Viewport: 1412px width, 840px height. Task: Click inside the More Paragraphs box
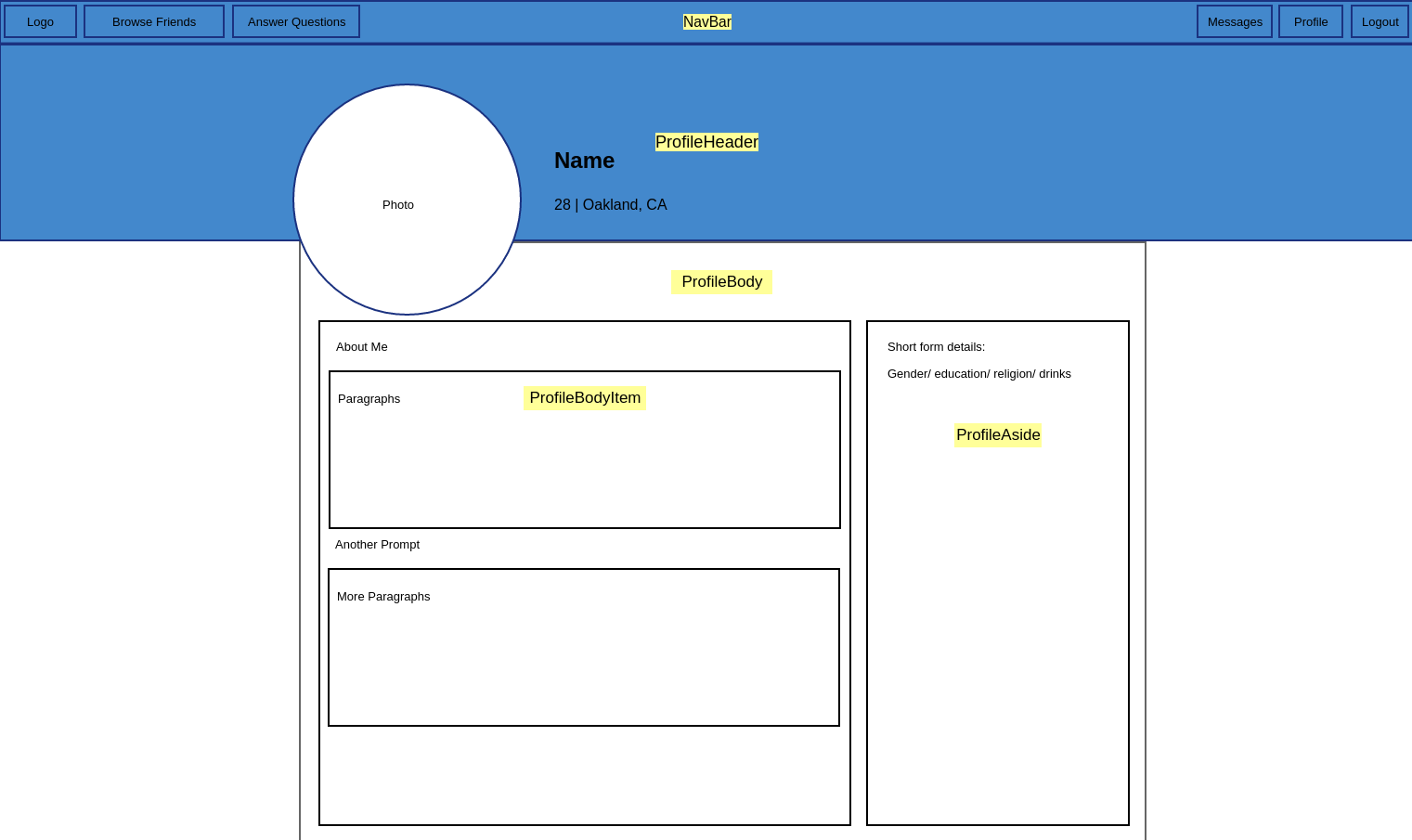point(583,647)
